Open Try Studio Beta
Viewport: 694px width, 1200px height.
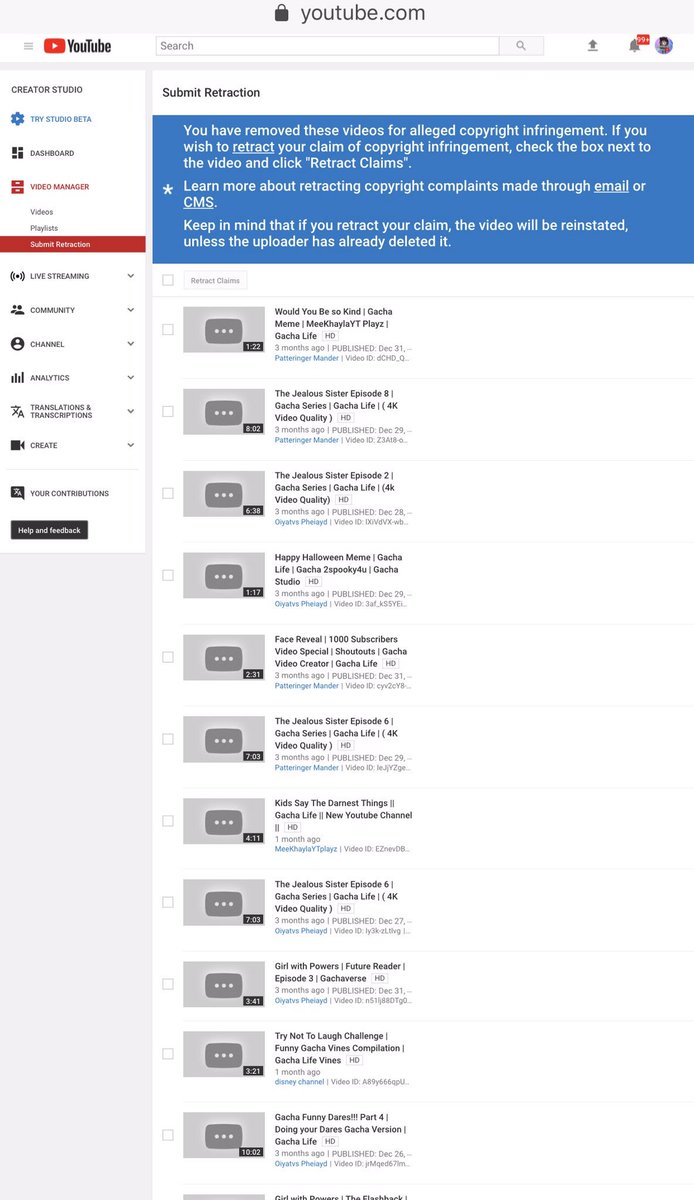point(61,119)
